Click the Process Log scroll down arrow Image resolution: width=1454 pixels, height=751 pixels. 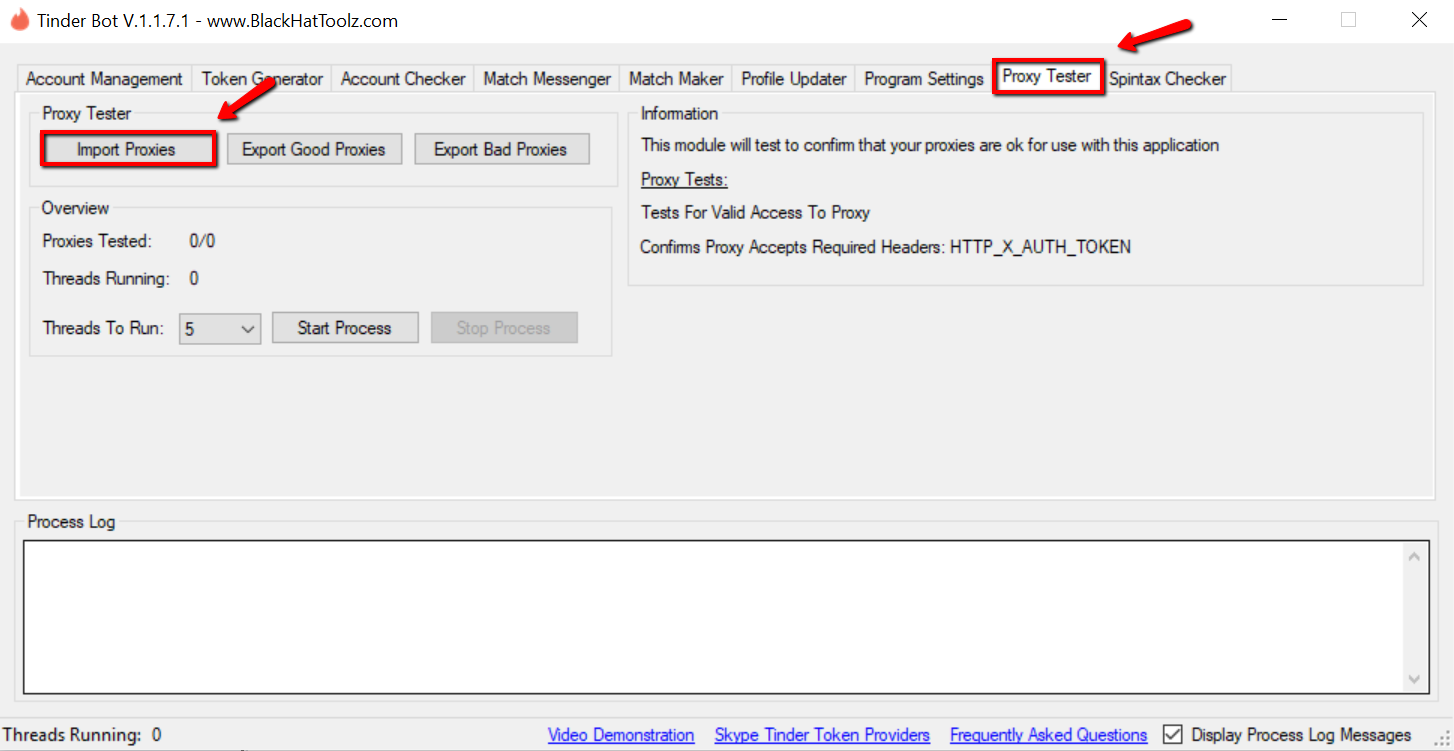[x=1414, y=678]
